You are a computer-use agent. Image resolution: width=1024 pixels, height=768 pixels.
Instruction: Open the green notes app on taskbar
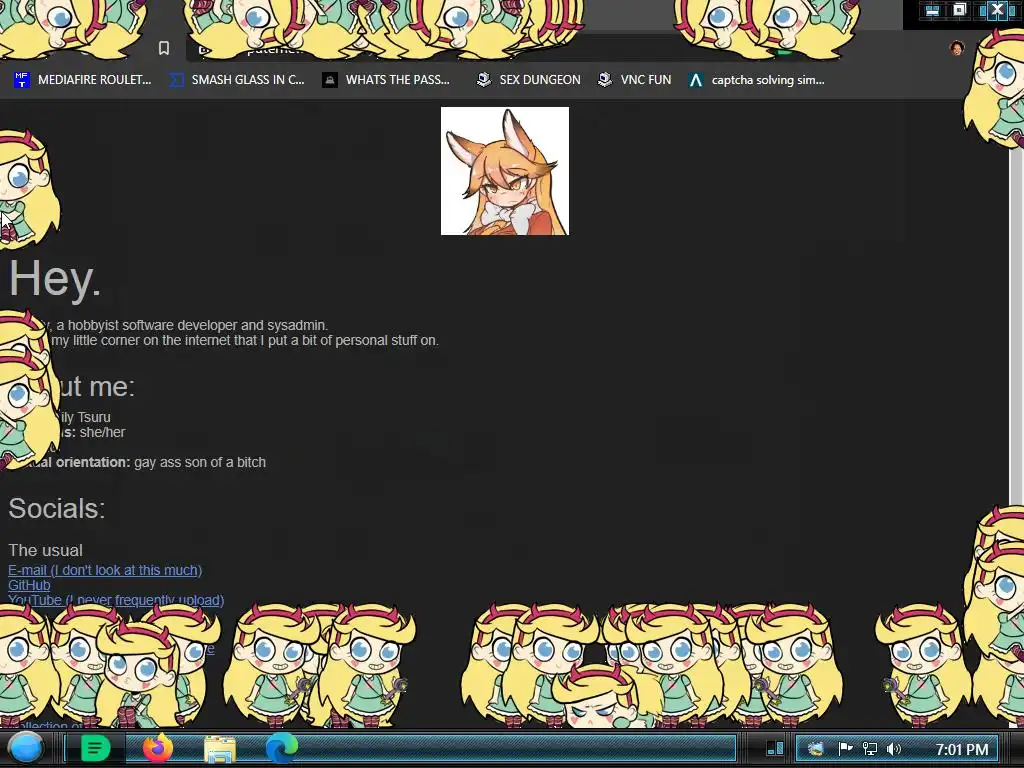pyautogui.click(x=95, y=748)
